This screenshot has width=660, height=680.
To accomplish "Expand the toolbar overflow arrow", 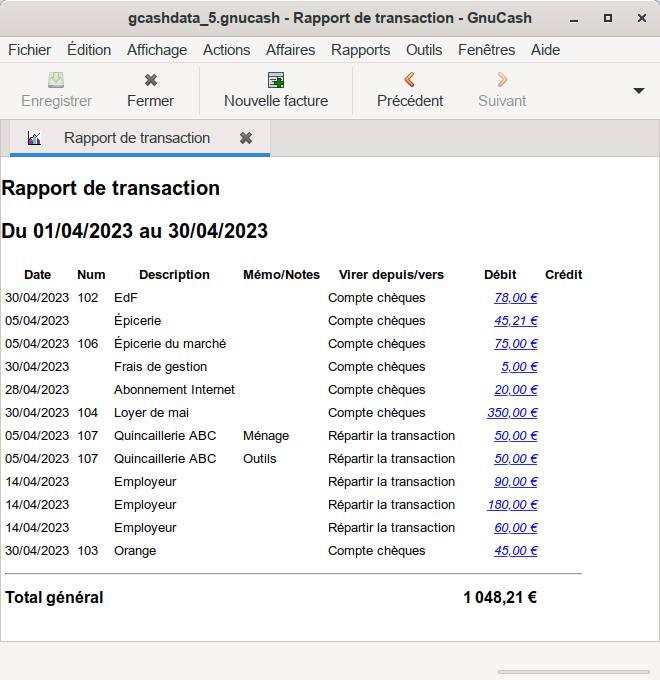I will point(639,90).
